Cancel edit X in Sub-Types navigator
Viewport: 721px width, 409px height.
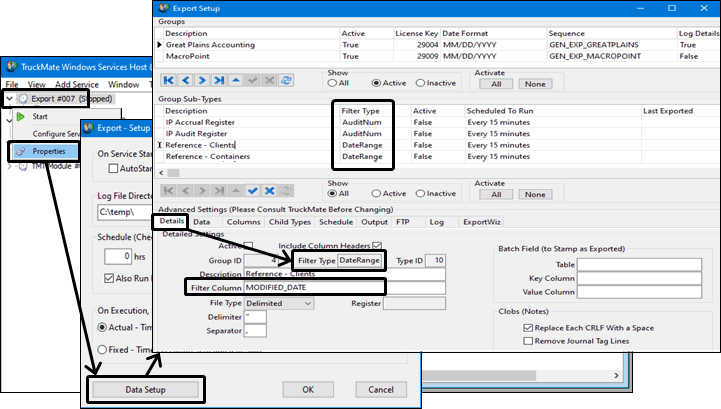coord(269,191)
